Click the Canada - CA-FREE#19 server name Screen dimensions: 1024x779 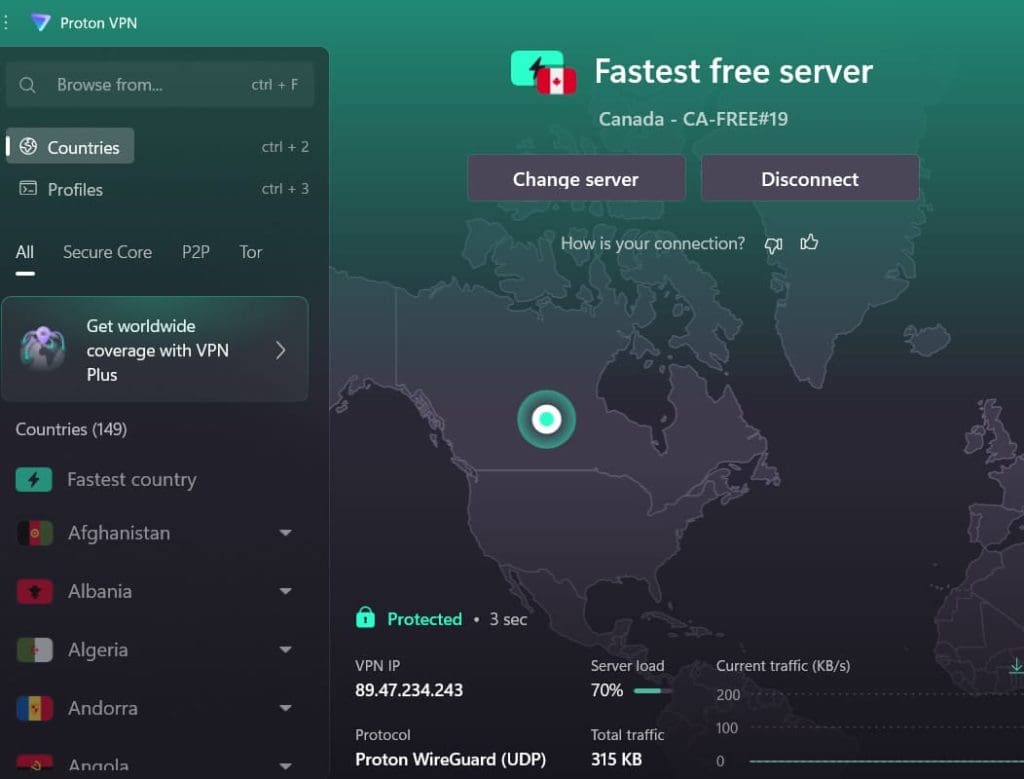[693, 119]
